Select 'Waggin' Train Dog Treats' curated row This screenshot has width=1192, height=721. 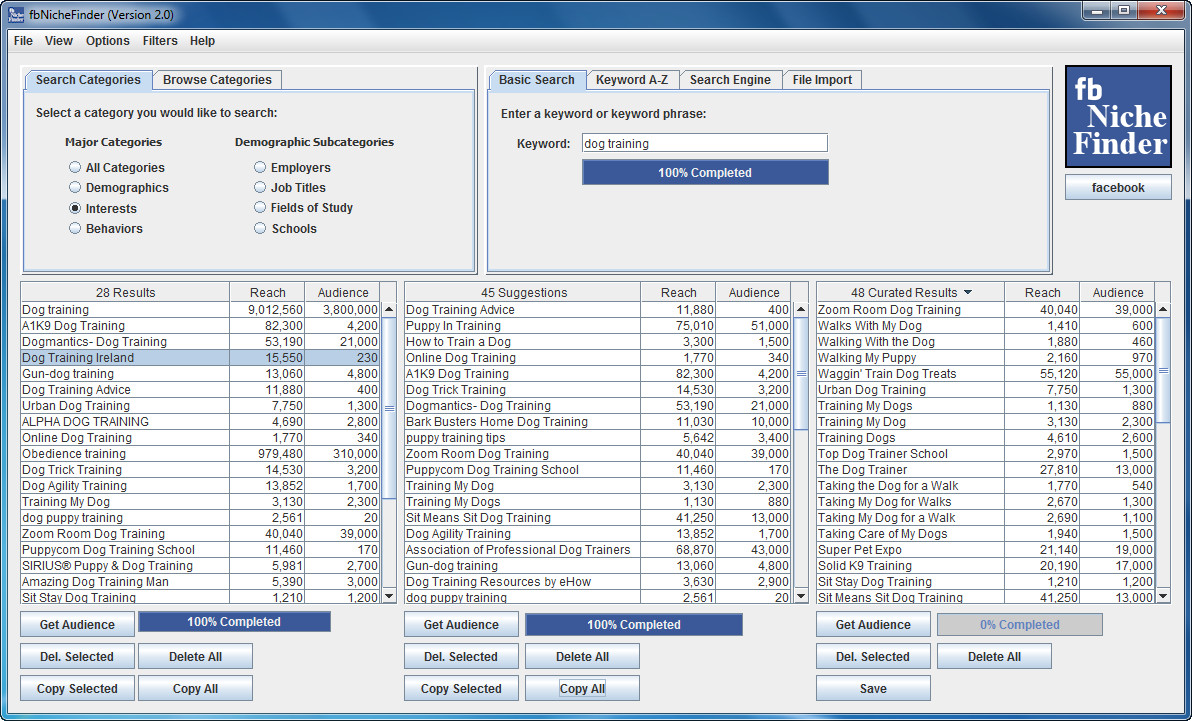(985, 373)
